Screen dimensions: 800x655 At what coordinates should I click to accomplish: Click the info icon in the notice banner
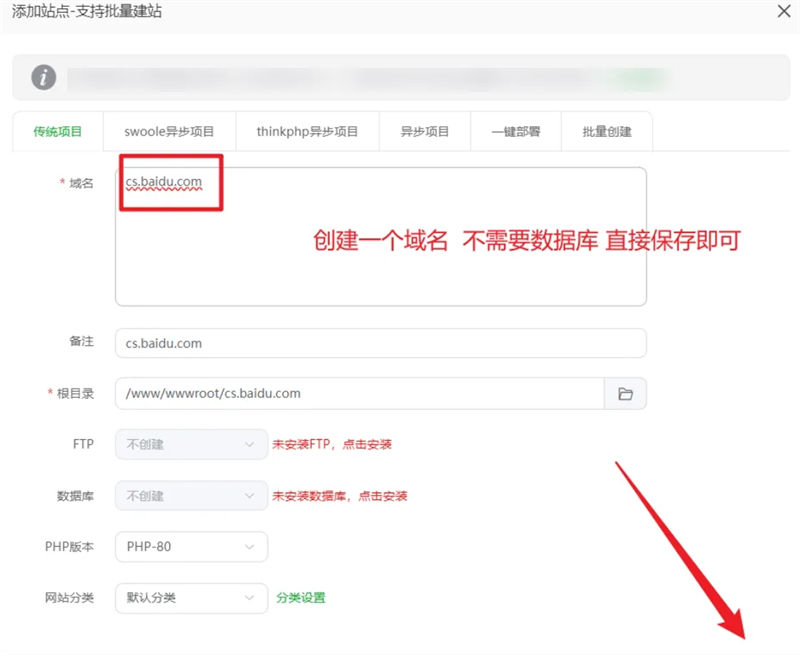click(x=43, y=77)
